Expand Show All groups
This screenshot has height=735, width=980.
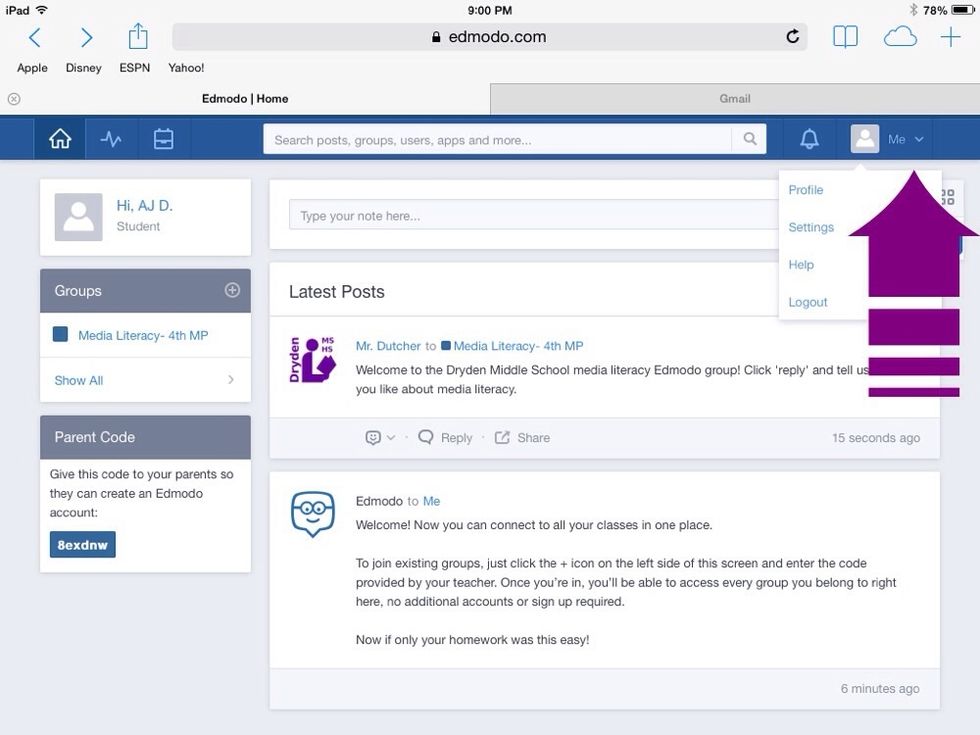click(145, 380)
